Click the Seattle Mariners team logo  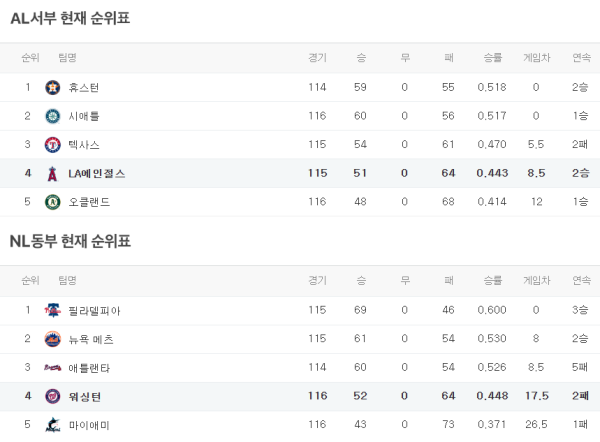point(52,116)
